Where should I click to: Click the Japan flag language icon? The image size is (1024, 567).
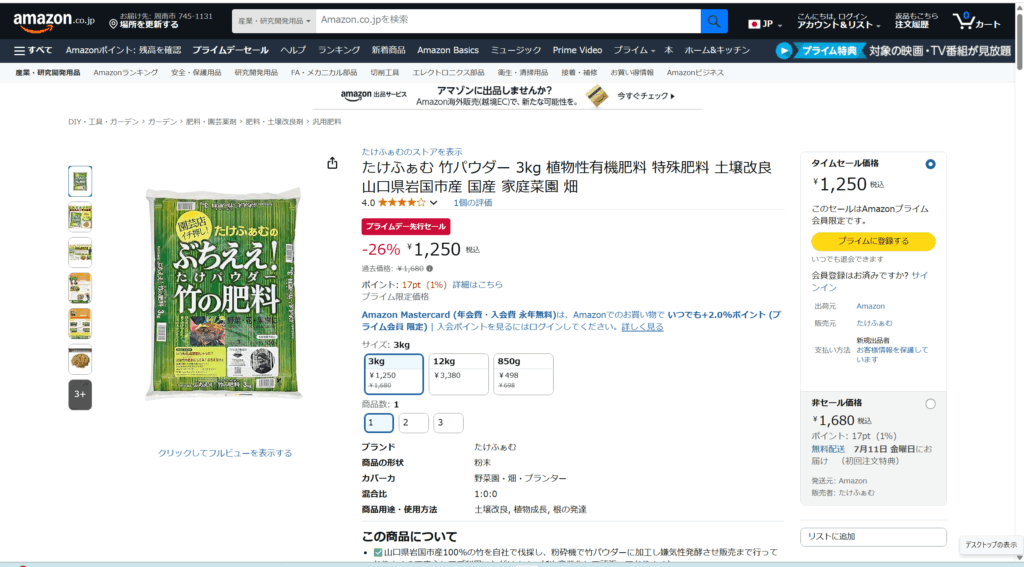point(754,24)
